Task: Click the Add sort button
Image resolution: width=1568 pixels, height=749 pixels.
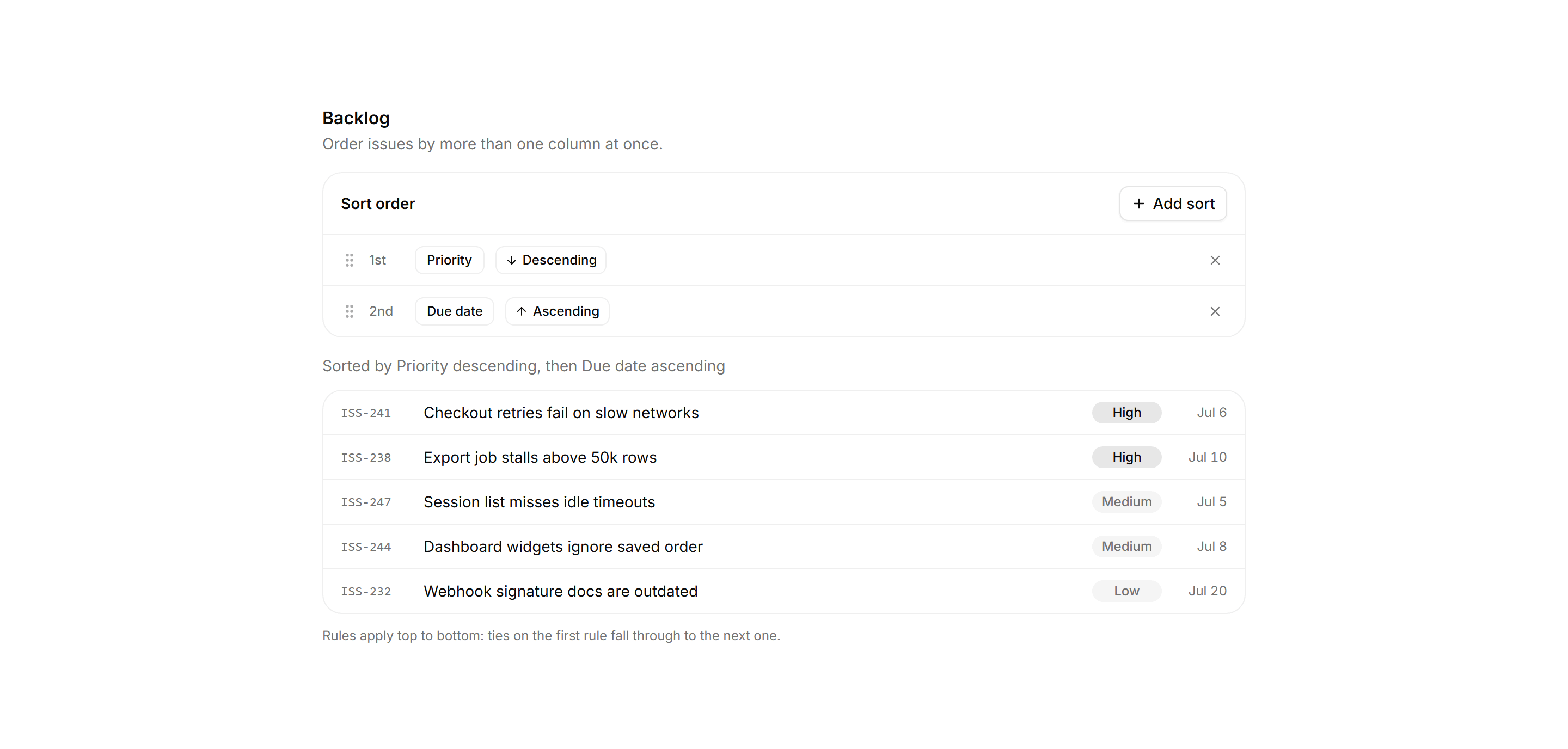Action: [x=1172, y=204]
